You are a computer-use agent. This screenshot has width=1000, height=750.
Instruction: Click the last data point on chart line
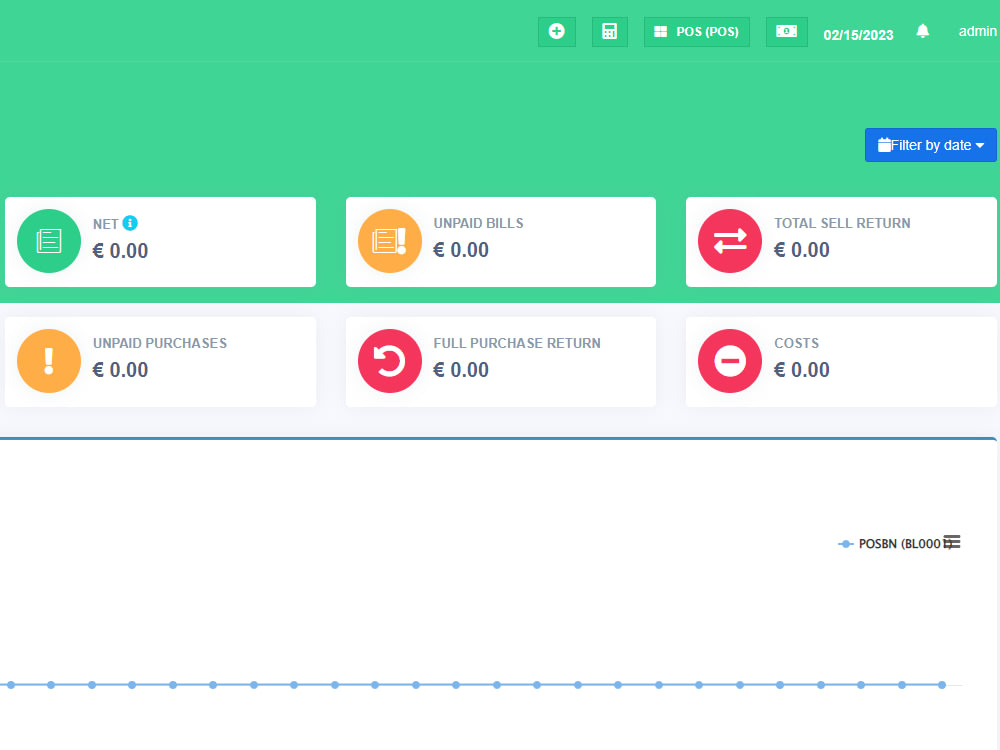(942, 685)
